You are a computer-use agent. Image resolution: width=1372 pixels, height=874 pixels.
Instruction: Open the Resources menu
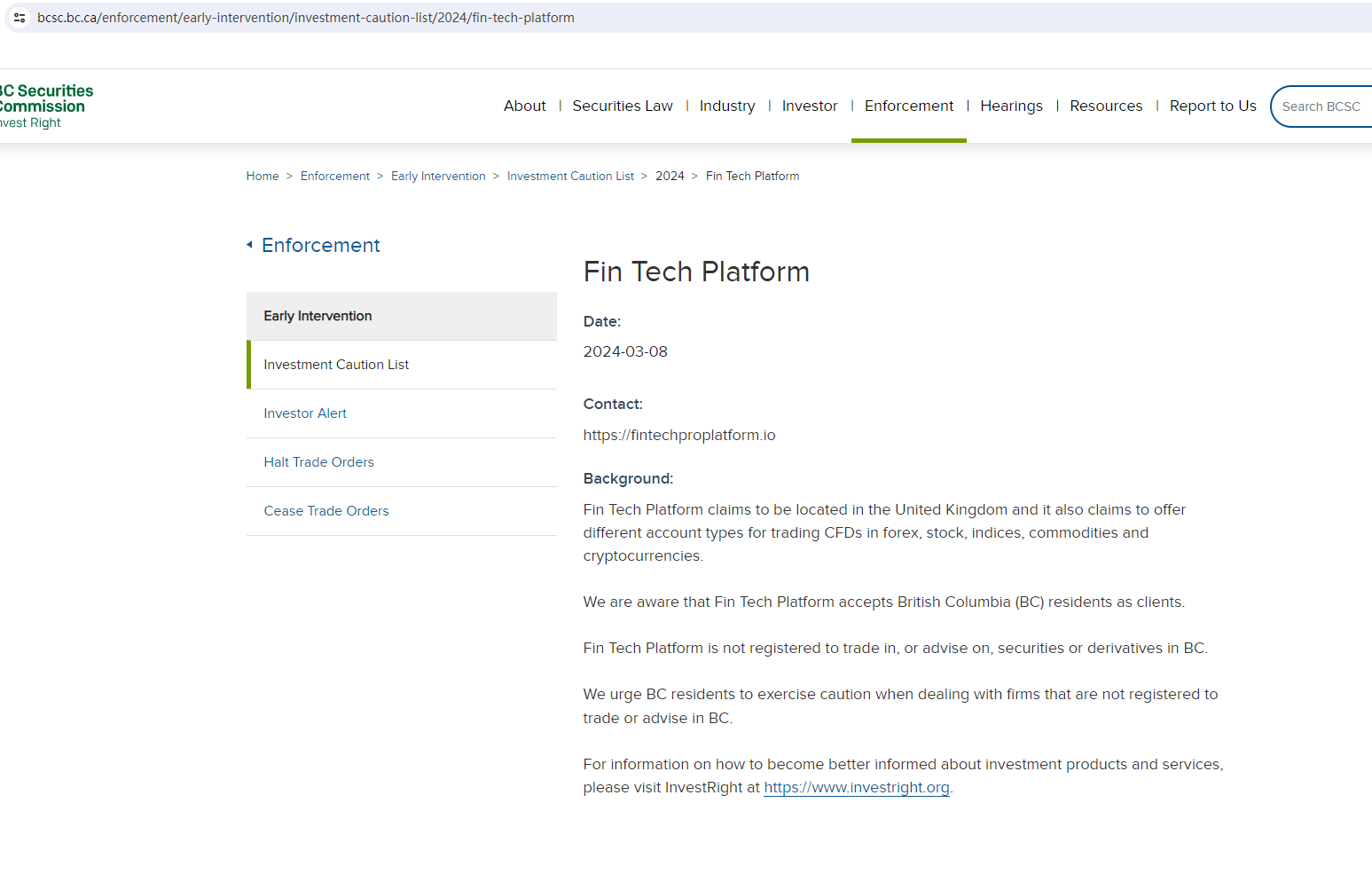tap(1105, 106)
